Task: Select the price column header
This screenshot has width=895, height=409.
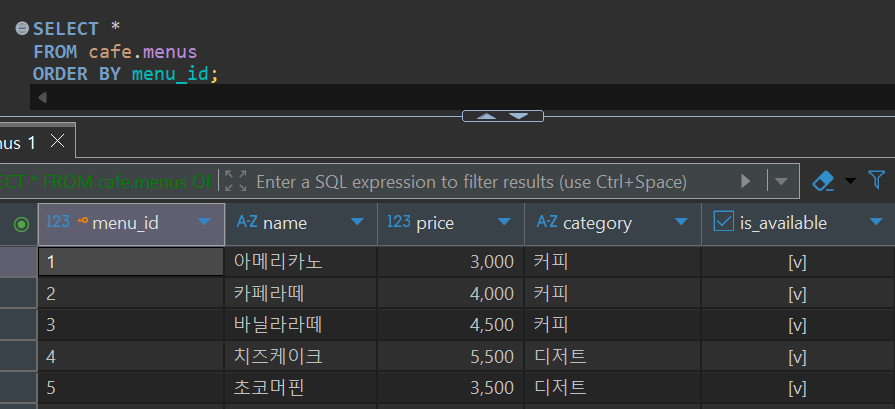Action: [x=451, y=224]
